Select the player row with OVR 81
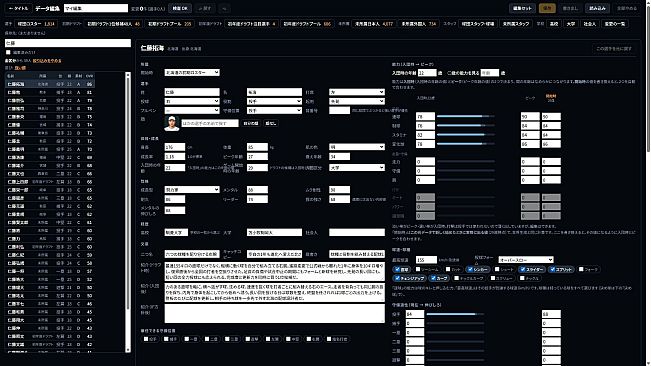 [x=50, y=92]
